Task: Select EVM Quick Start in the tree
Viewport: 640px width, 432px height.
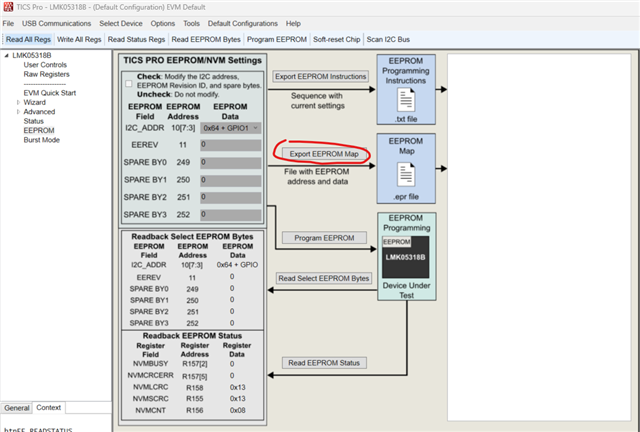Action: 50,93
